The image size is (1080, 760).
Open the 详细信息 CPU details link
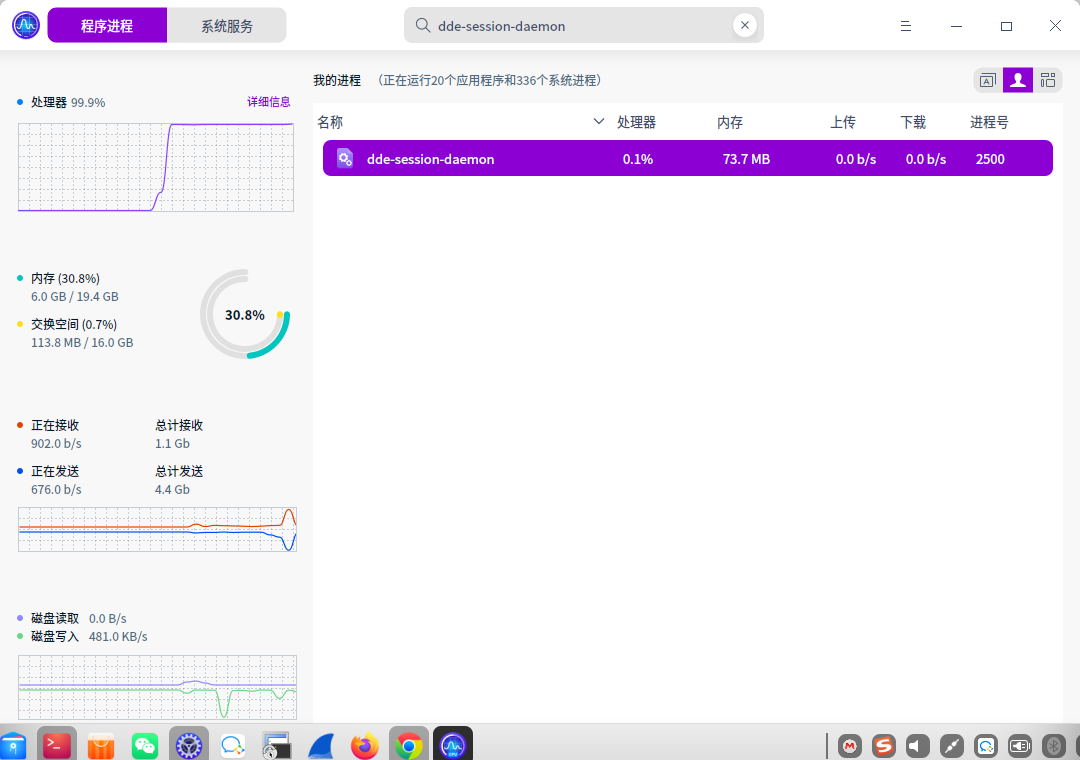point(269,102)
